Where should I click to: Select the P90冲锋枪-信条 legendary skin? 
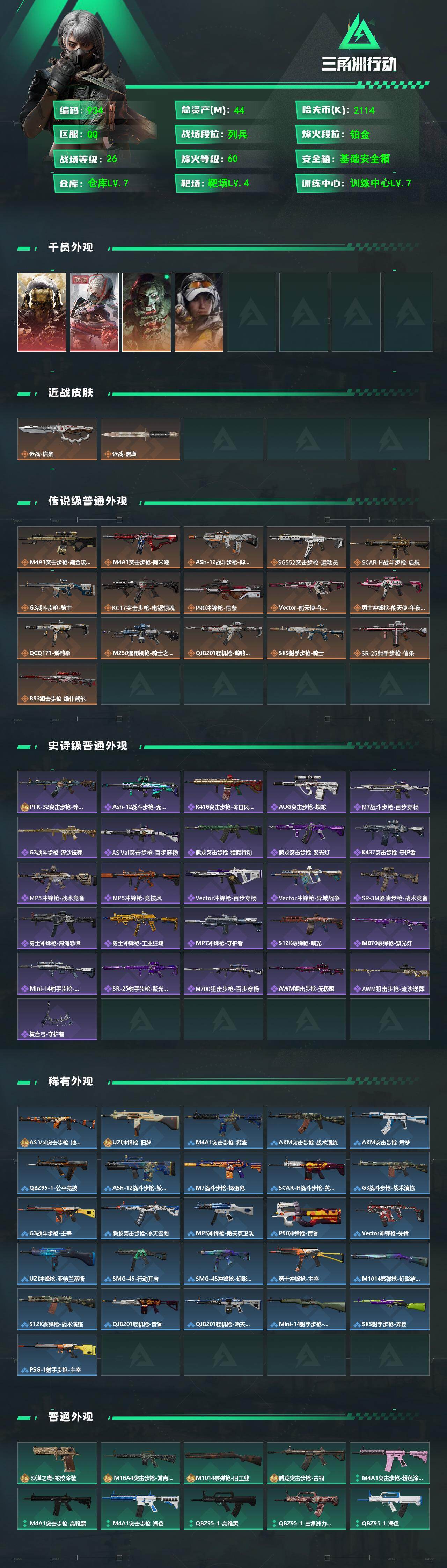click(223, 592)
